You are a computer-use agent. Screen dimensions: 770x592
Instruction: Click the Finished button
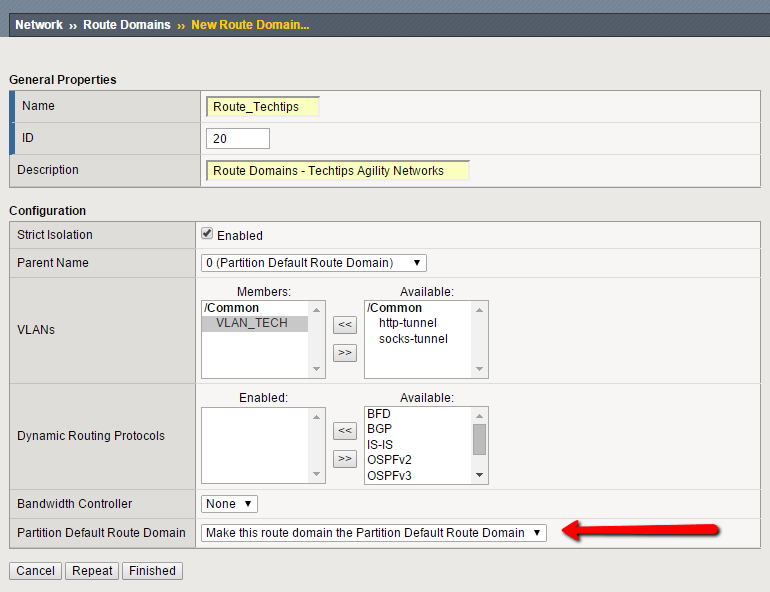152,571
